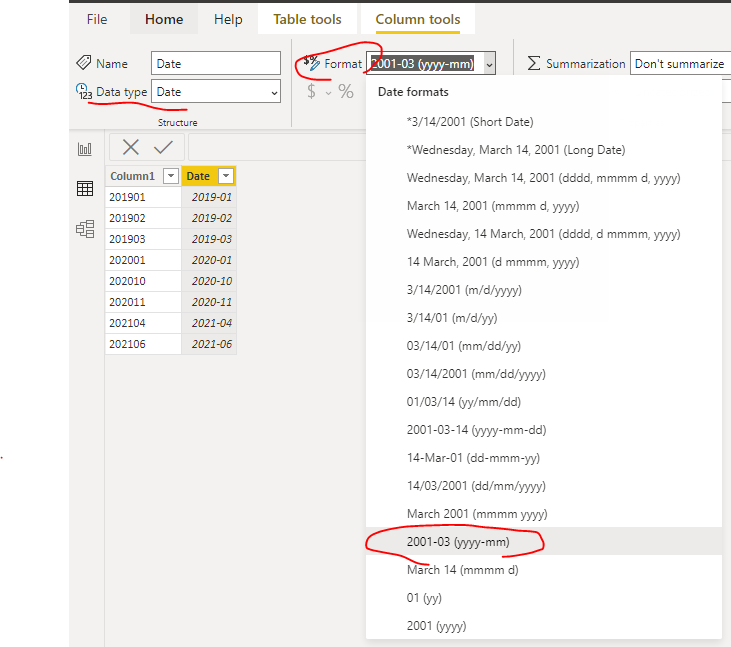Open currency symbol dropdown arrow
Image resolution: width=731 pixels, height=647 pixels.
pyautogui.click(x=328, y=93)
